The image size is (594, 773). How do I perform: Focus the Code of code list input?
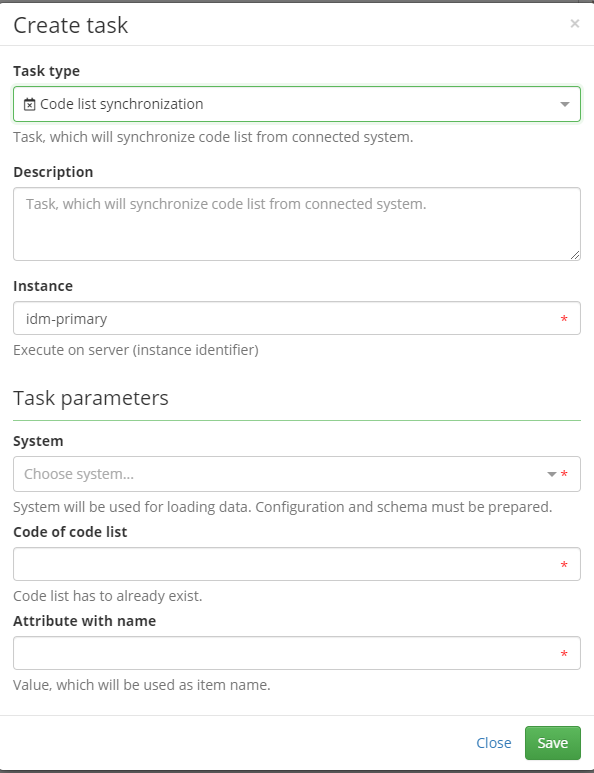click(x=297, y=564)
